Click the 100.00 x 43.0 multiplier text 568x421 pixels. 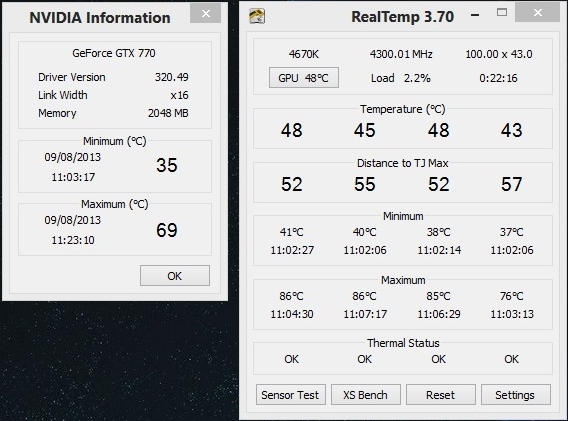tap(499, 54)
